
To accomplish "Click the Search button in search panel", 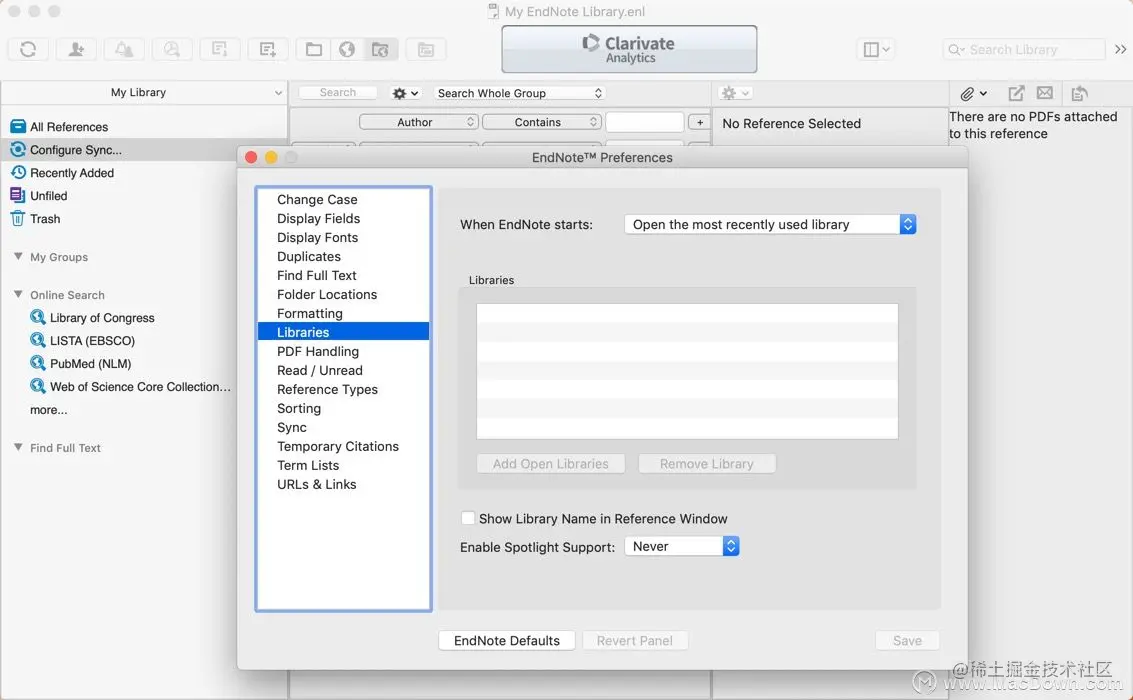I will (337, 92).
